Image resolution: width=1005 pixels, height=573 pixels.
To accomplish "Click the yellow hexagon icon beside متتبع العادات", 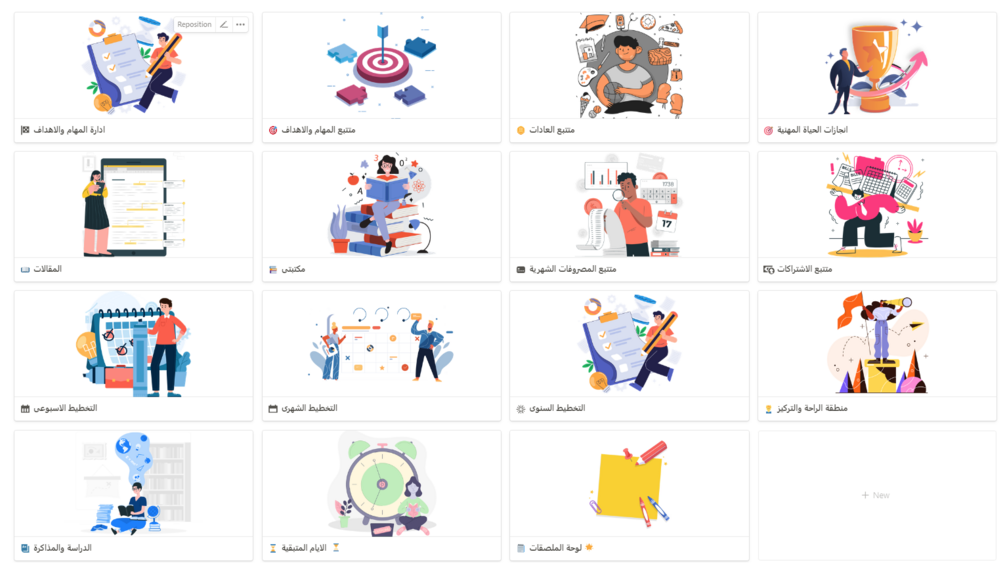I will (521, 130).
